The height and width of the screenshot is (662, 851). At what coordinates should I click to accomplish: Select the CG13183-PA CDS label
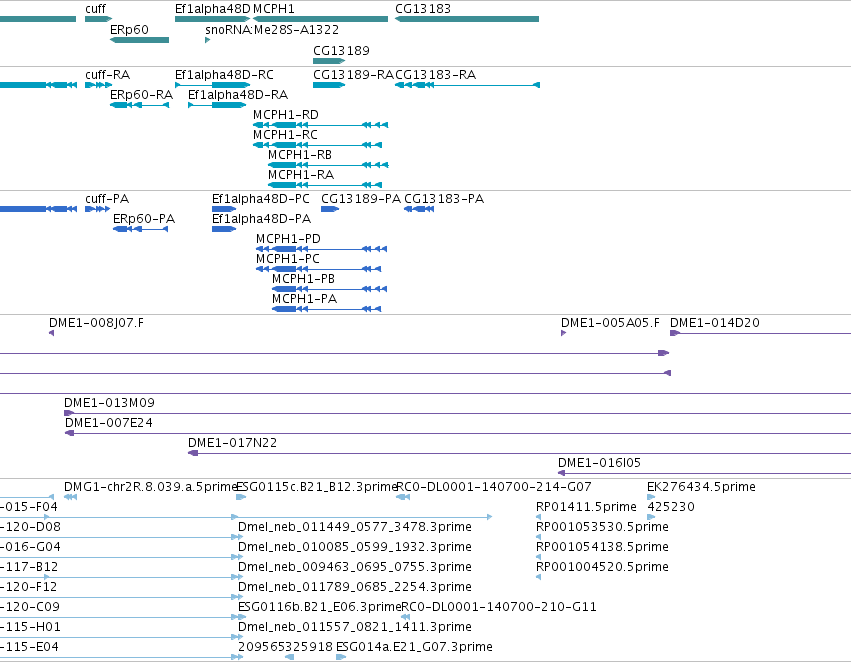(444, 199)
